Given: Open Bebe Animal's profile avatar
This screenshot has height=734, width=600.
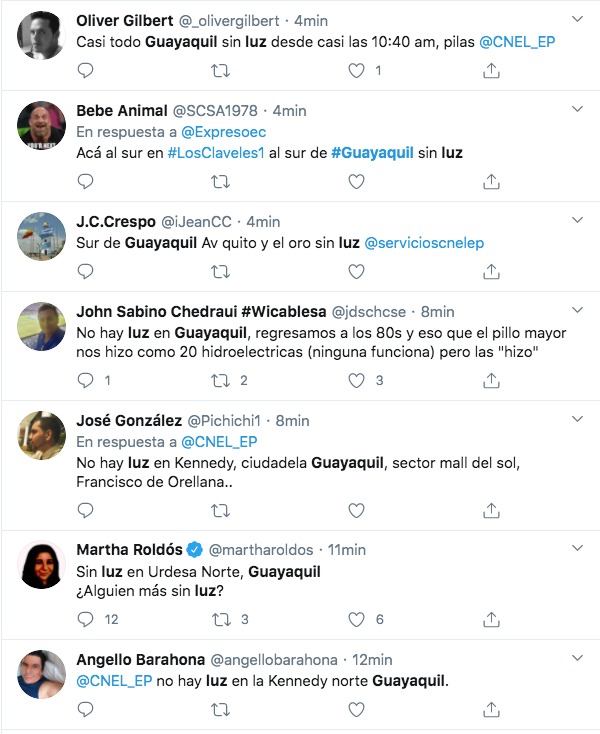Looking at the screenshot, I should pos(42,125).
